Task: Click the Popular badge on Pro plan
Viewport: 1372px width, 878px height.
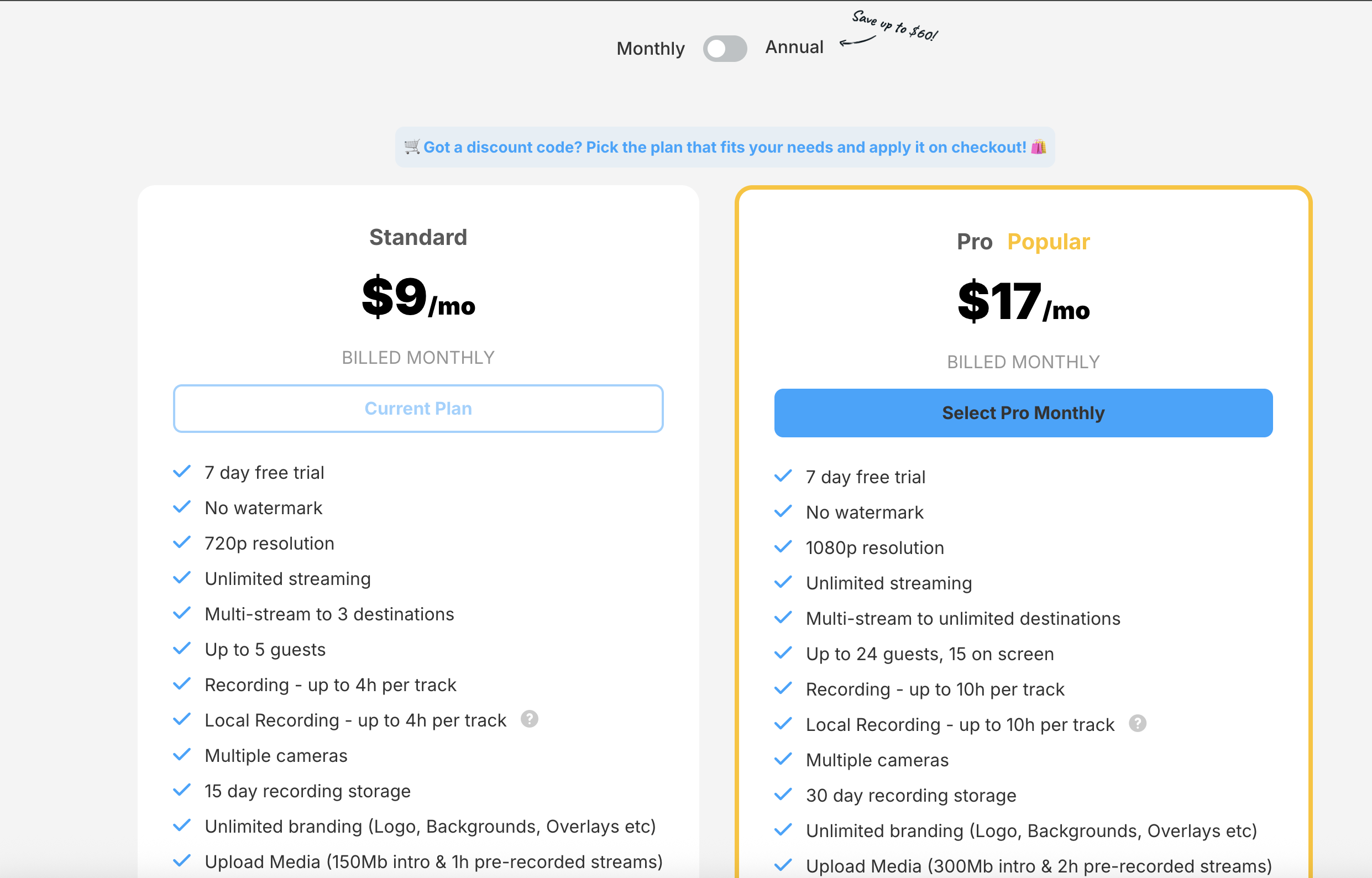Action: tap(1048, 242)
